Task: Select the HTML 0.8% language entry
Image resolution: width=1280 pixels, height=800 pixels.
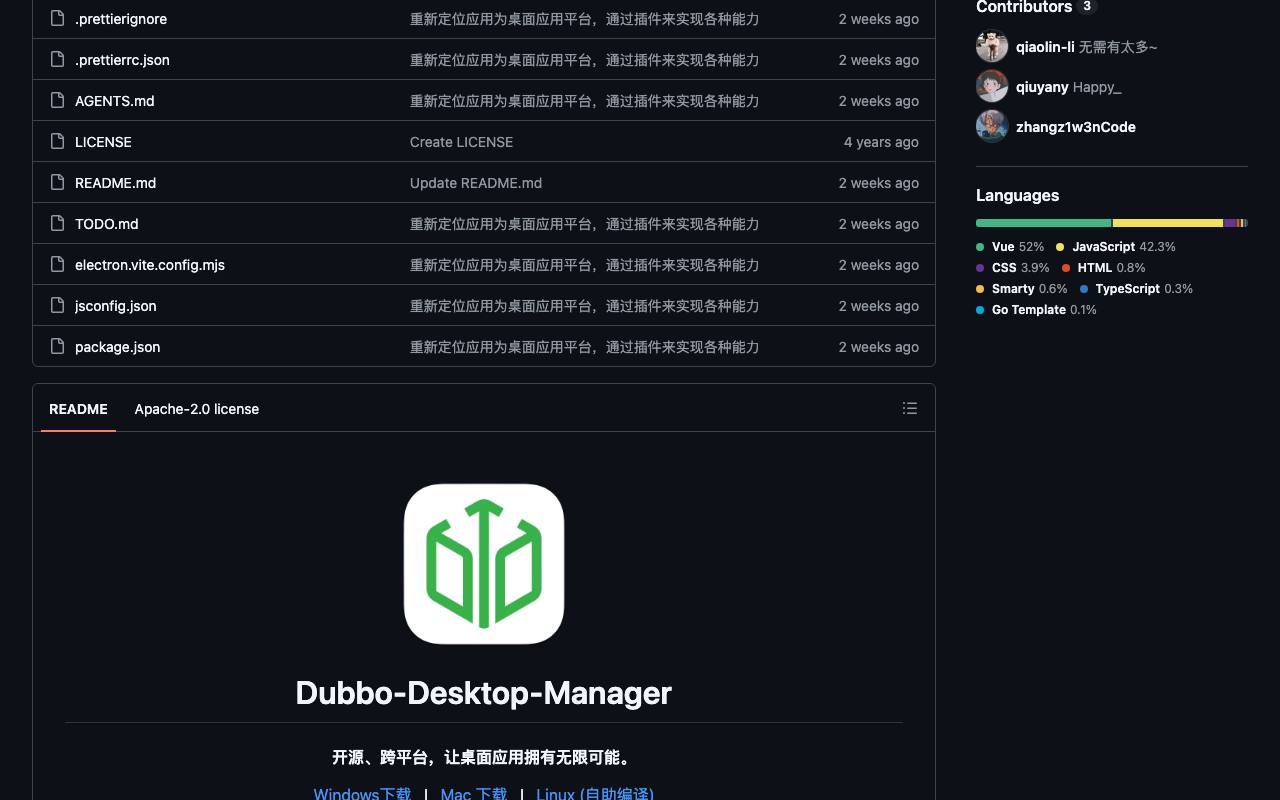Action: coord(1104,268)
